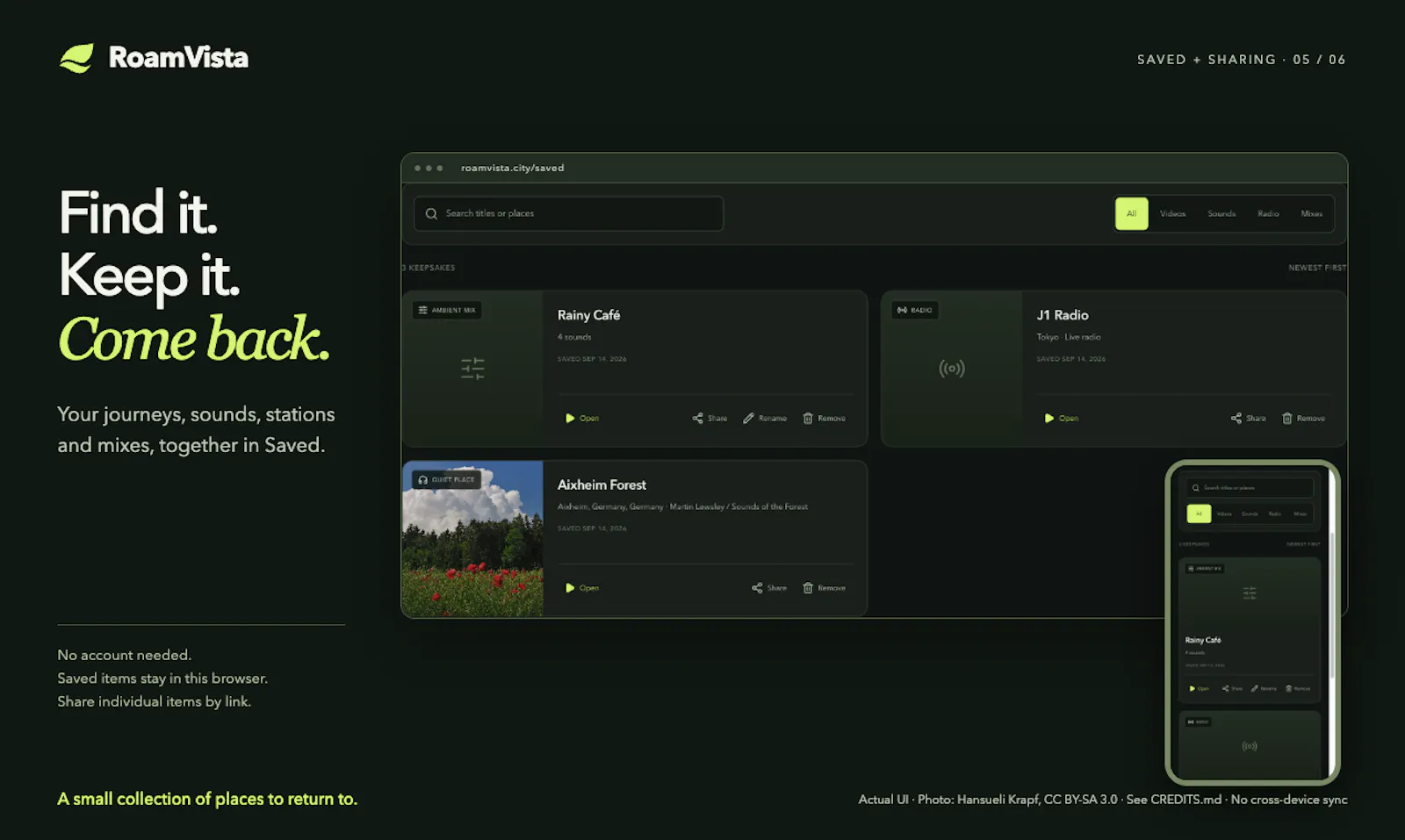This screenshot has width=1405, height=840.
Task: Click the trash icon in phone Rainy Café card
Action: tap(1289, 688)
